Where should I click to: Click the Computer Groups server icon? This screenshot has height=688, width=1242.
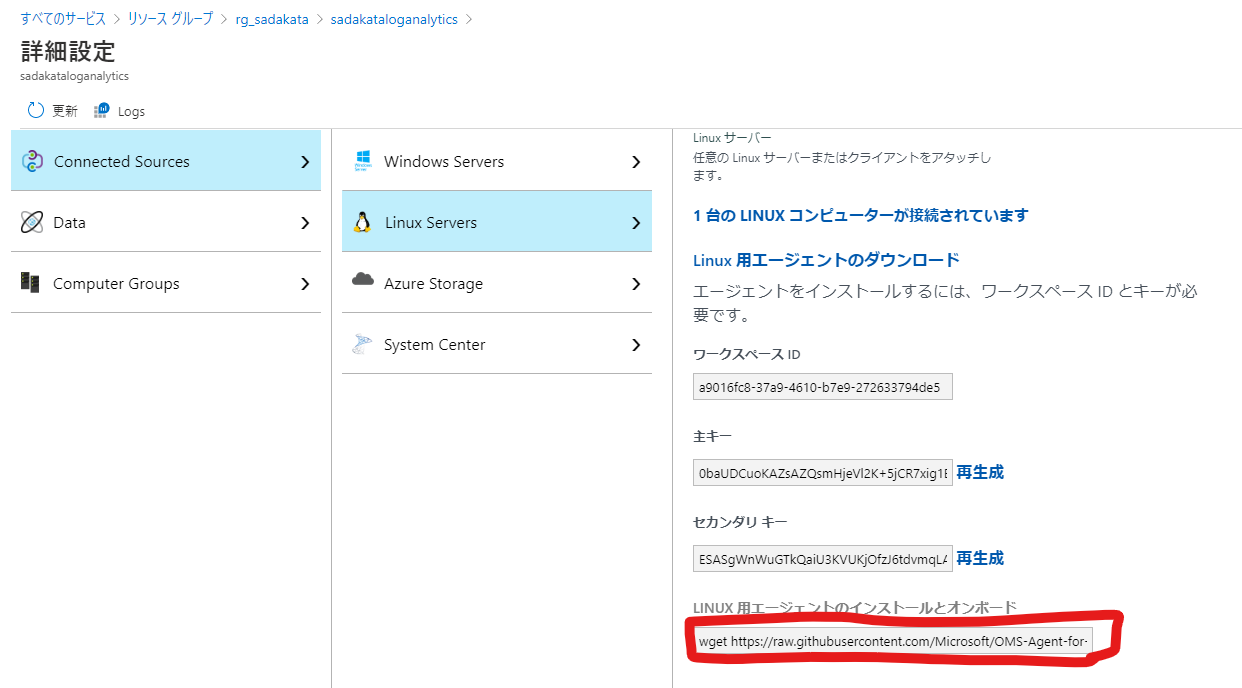(30, 283)
